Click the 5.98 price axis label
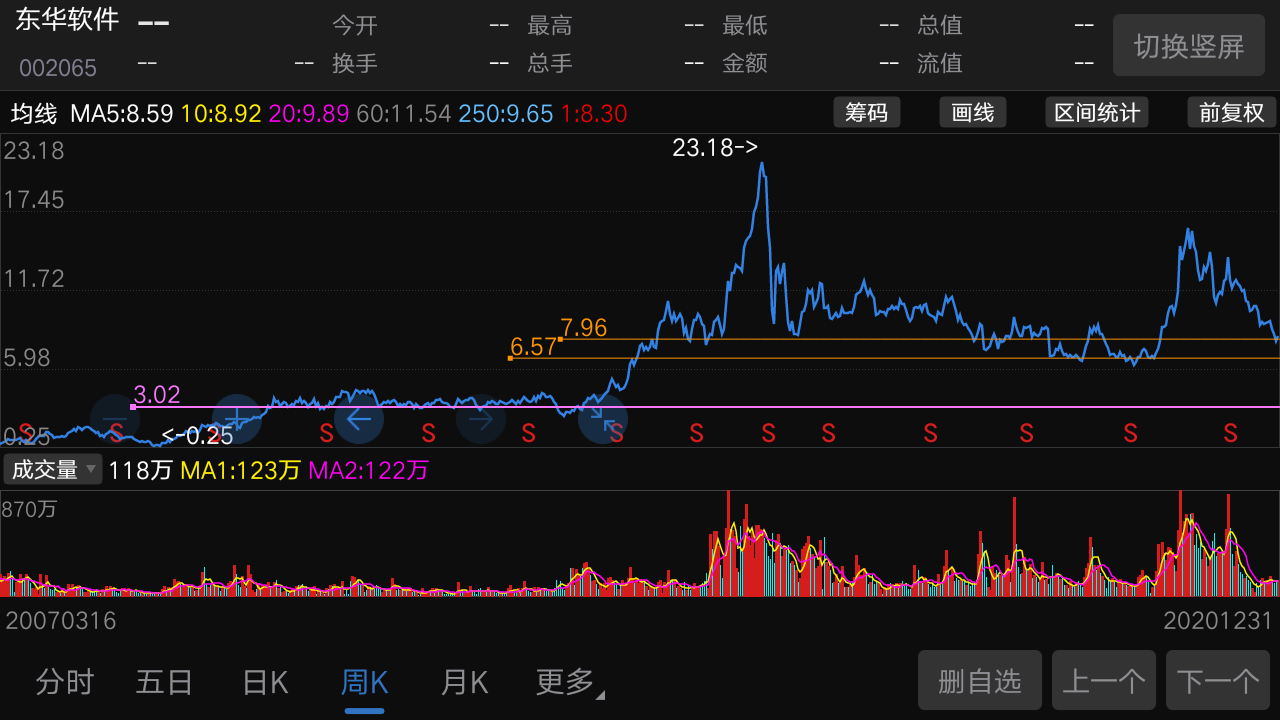The height and width of the screenshot is (720, 1280). coord(27,358)
